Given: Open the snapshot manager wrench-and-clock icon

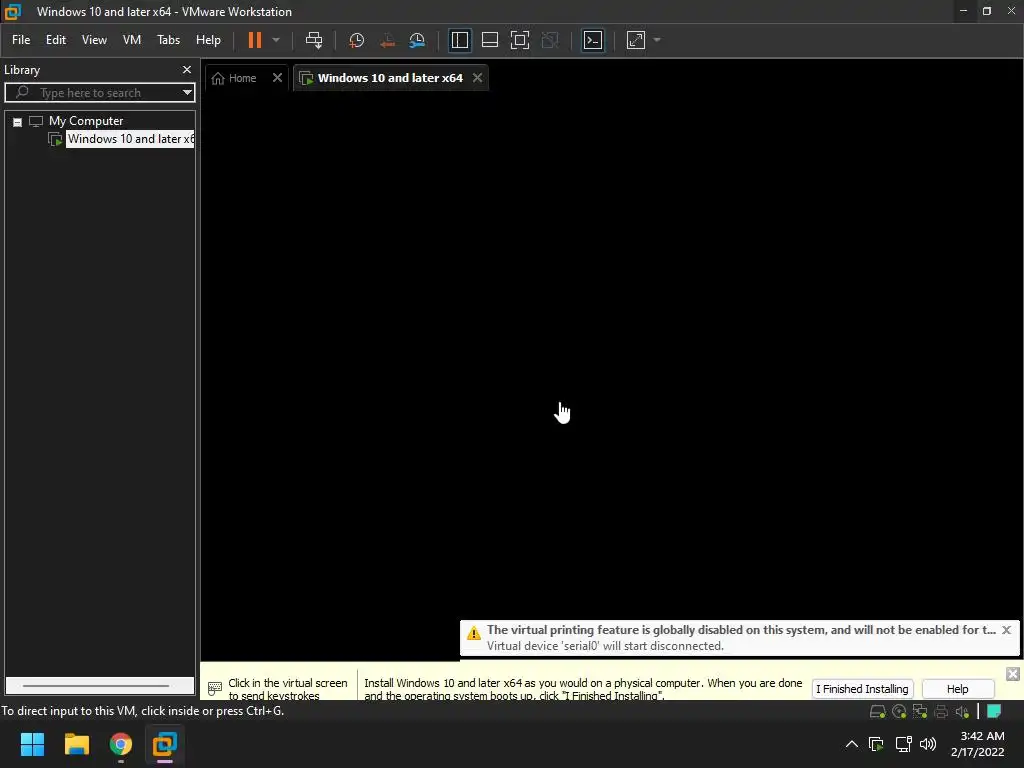Looking at the screenshot, I should (417, 40).
